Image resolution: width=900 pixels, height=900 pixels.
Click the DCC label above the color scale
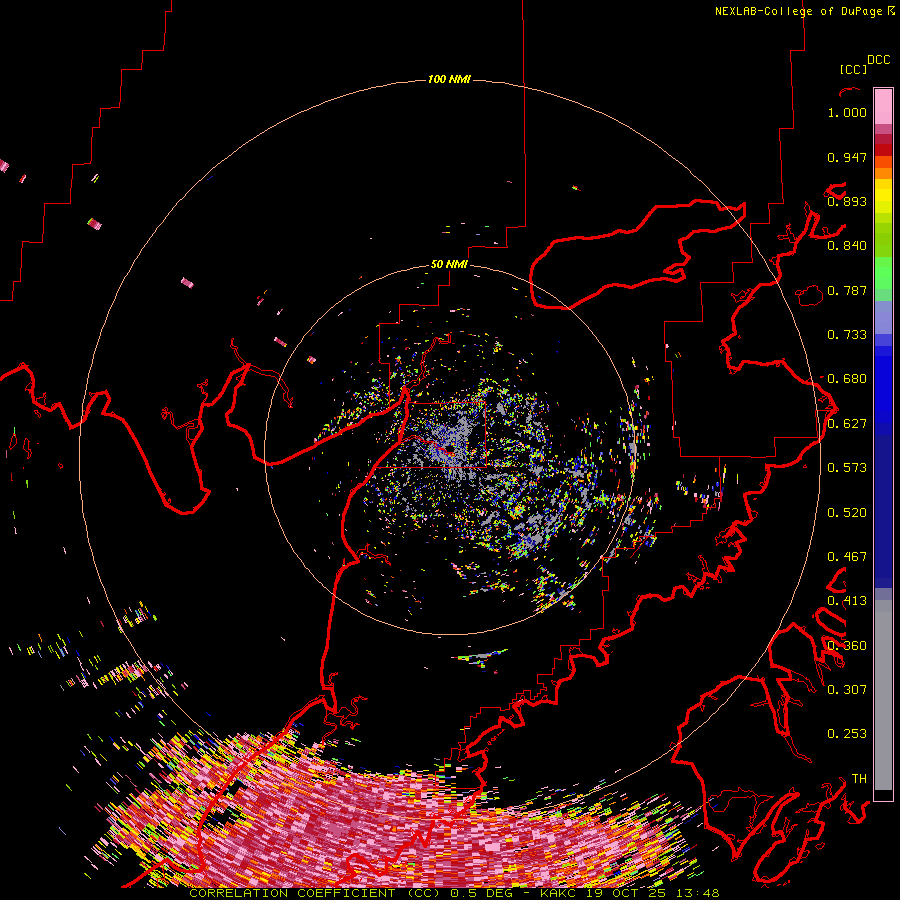click(x=879, y=60)
